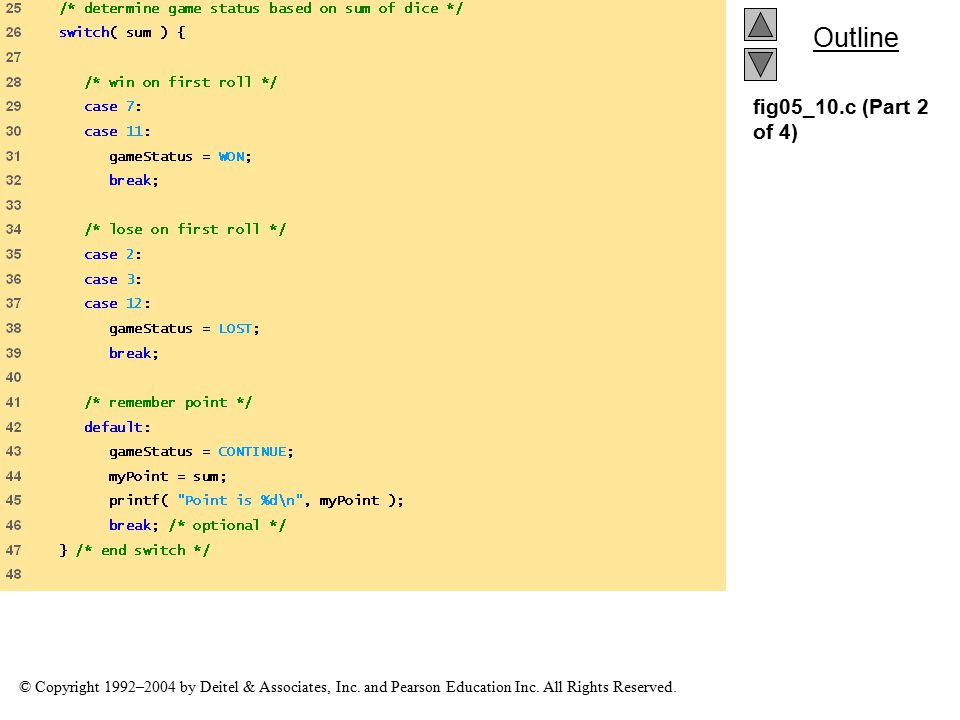This screenshot has width=960, height=720.
Task: Click the up arrow navigation icon
Action: pyautogui.click(x=760, y=24)
